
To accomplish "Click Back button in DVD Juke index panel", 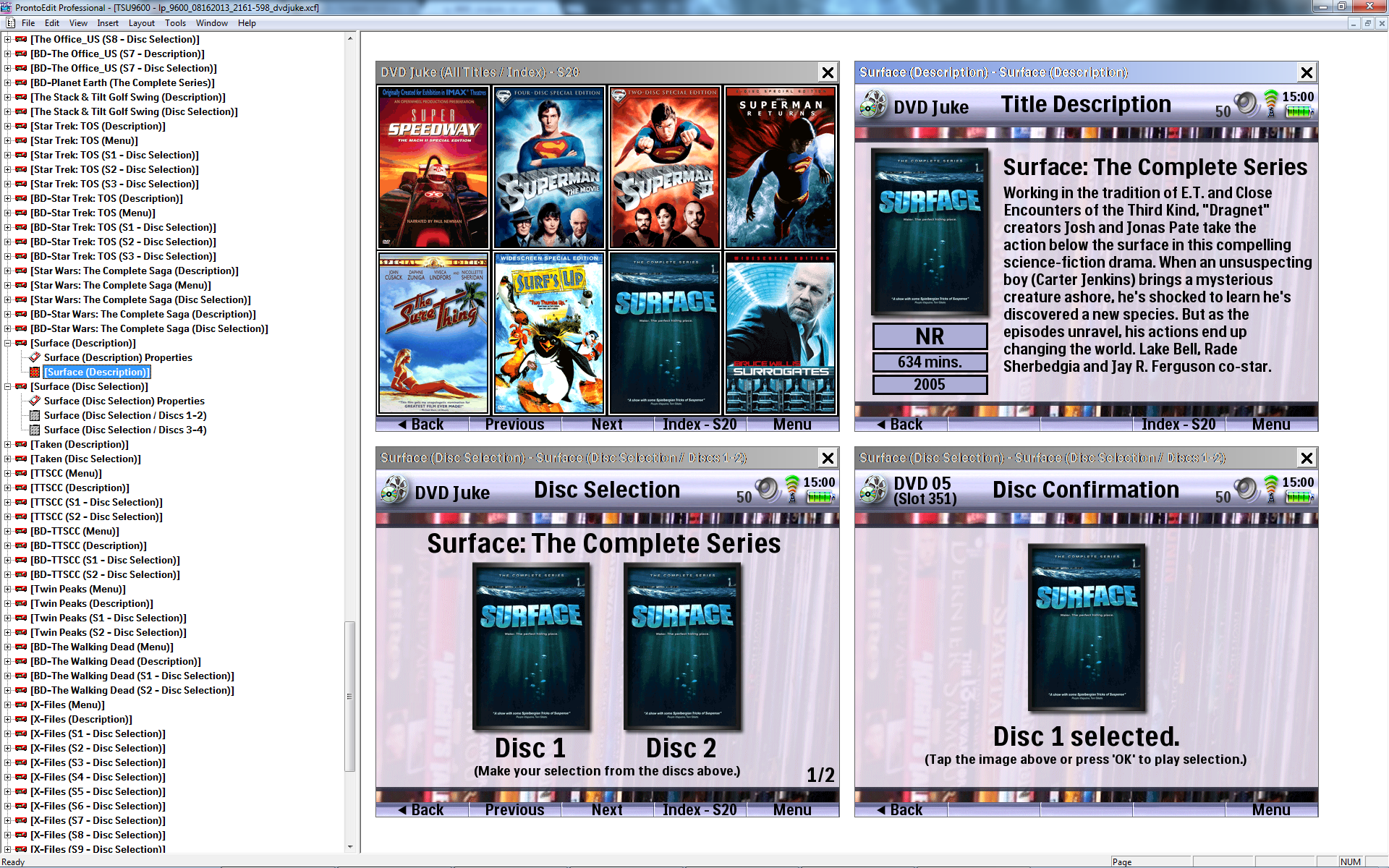I will click(x=422, y=425).
